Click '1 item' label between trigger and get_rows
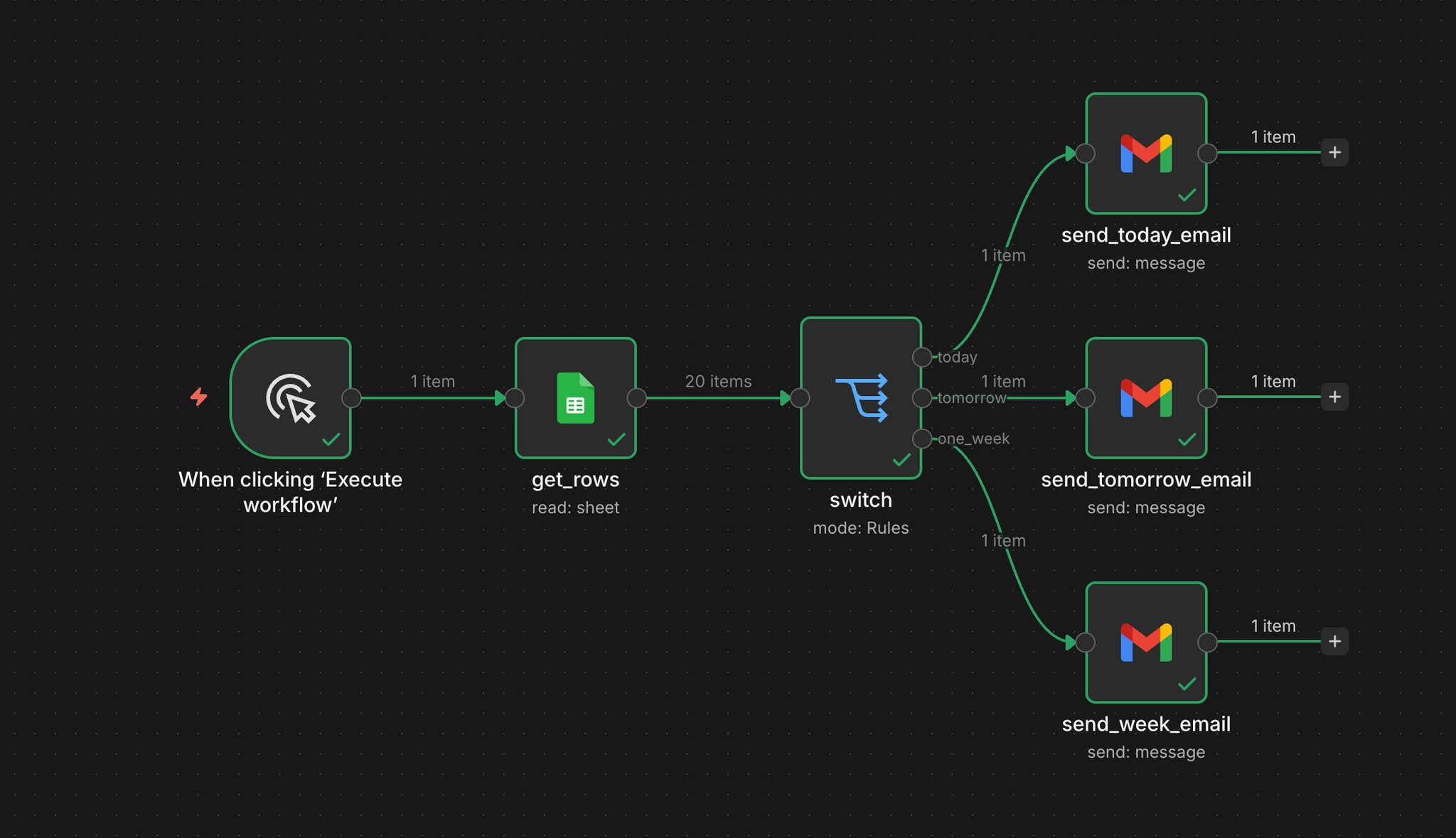 click(432, 382)
